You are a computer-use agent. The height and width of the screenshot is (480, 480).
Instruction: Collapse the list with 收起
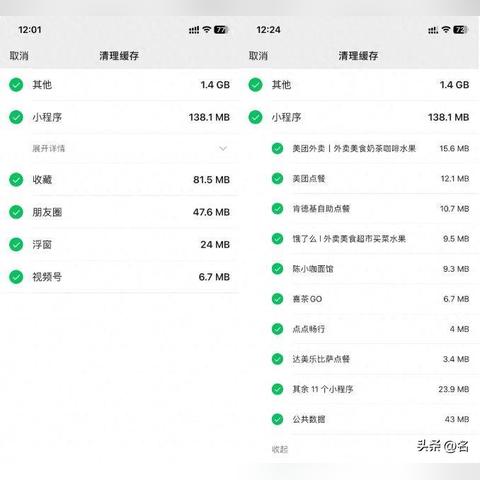(280, 449)
